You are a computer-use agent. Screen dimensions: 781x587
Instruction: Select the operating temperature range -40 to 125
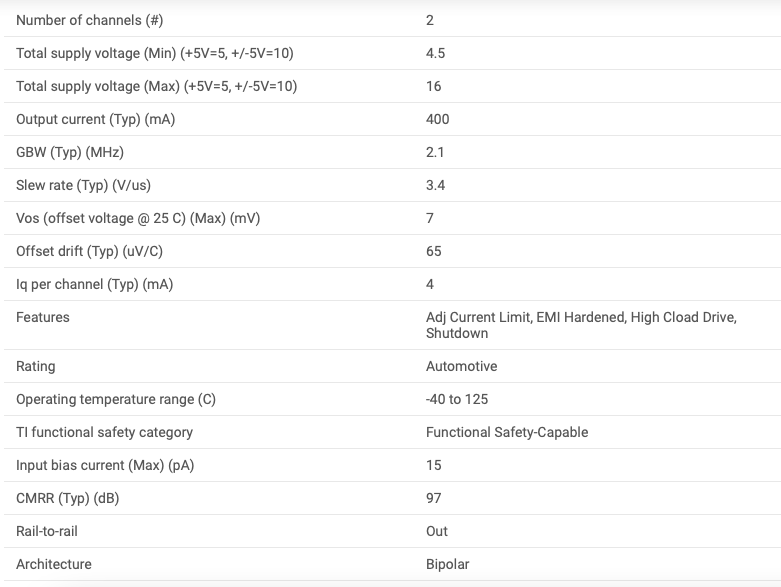coord(457,399)
